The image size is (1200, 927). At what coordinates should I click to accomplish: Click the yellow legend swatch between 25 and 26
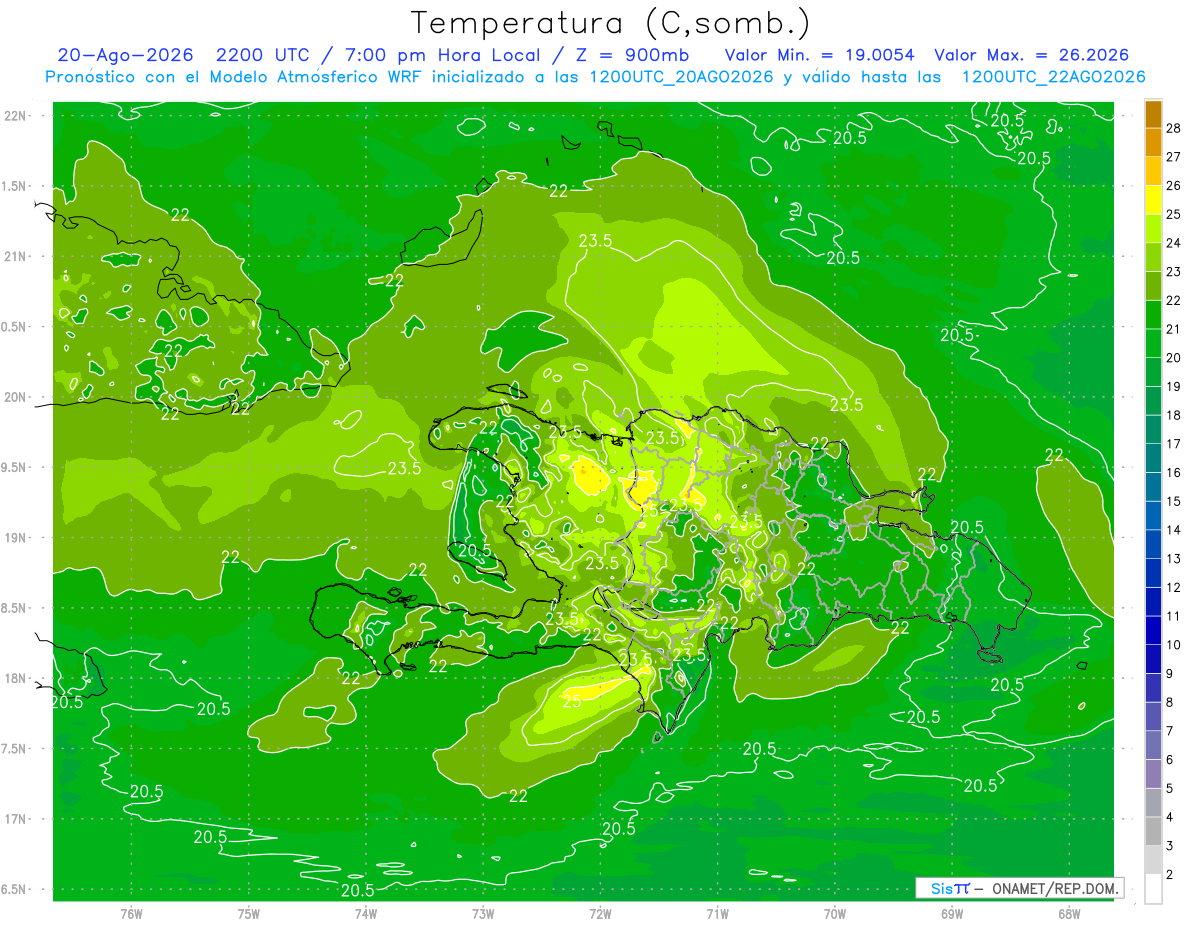coord(1153,199)
